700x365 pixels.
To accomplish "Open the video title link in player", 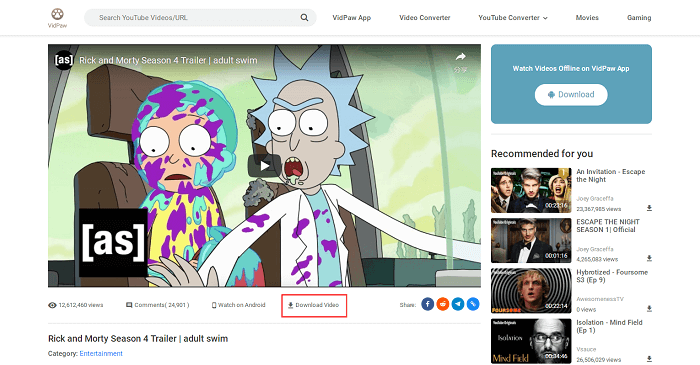I will 168,60.
